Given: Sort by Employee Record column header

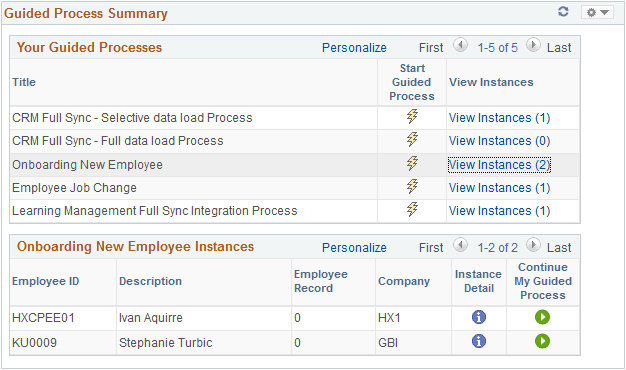Looking at the screenshot, I should point(321,281).
